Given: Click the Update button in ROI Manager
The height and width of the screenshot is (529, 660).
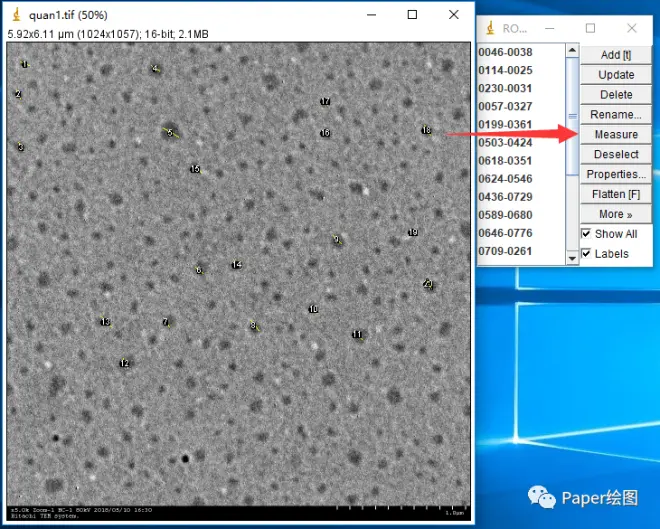Looking at the screenshot, I should 616,74.
